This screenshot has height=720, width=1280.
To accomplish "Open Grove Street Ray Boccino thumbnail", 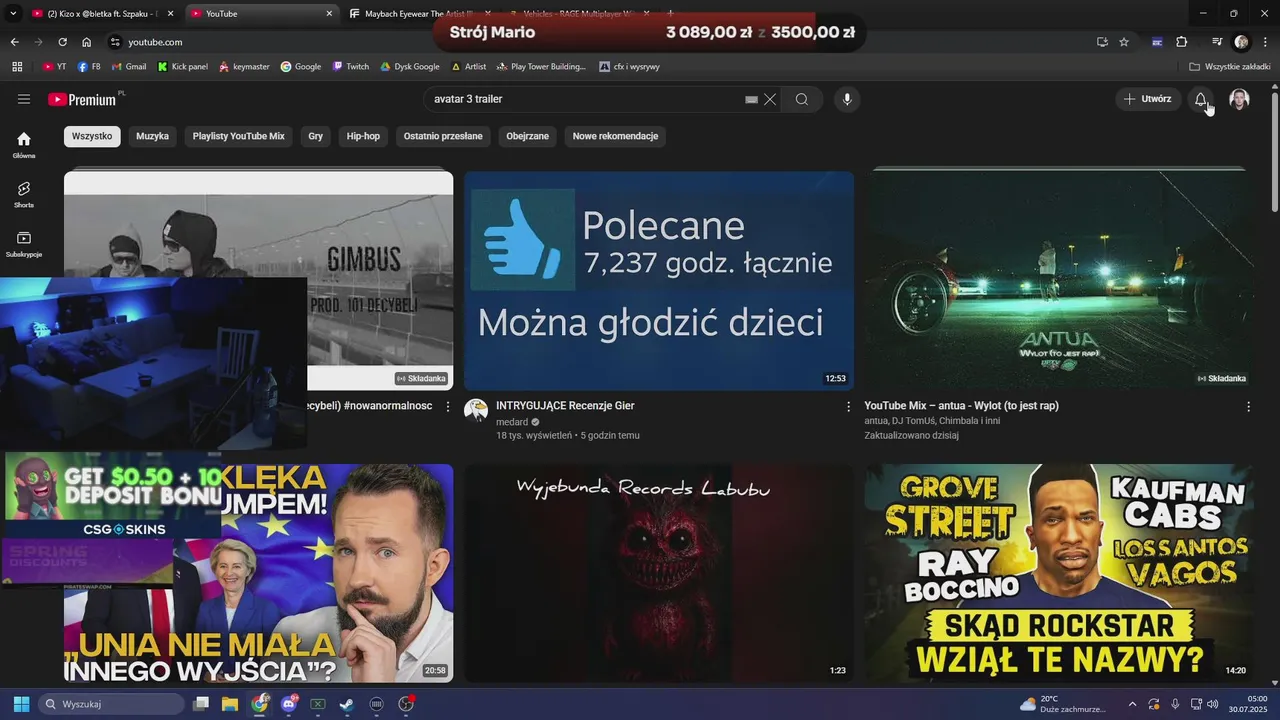I will pyautogui.click(x=1059, y=573).
